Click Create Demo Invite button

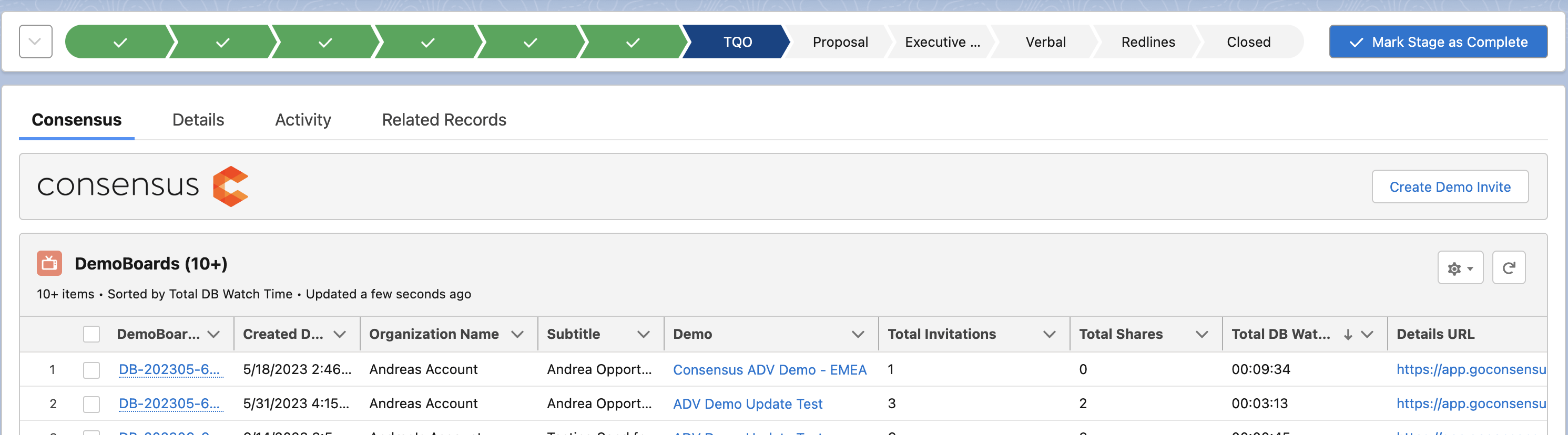[x=1450, y=187]
